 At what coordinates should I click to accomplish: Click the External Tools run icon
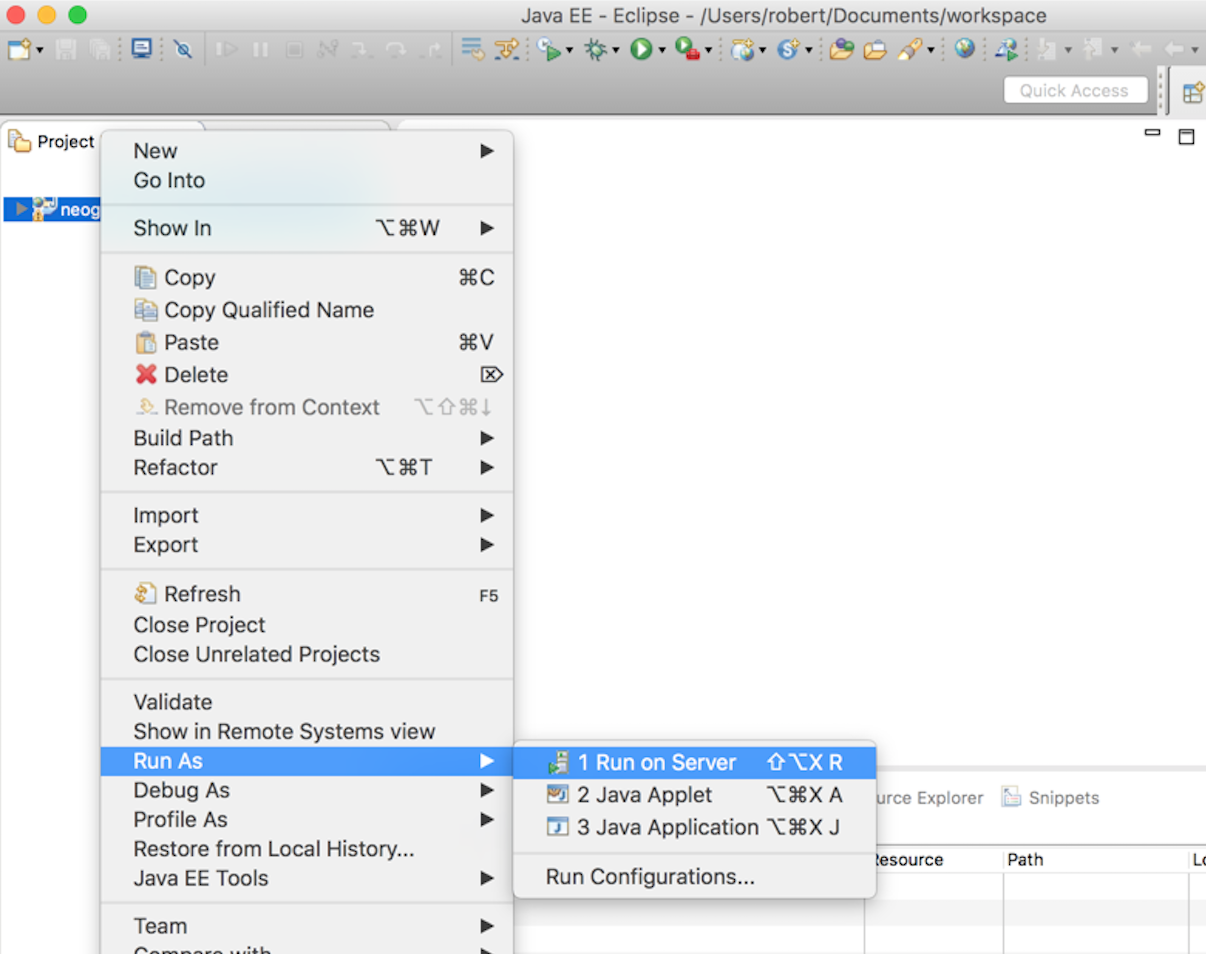click(687, 49)
